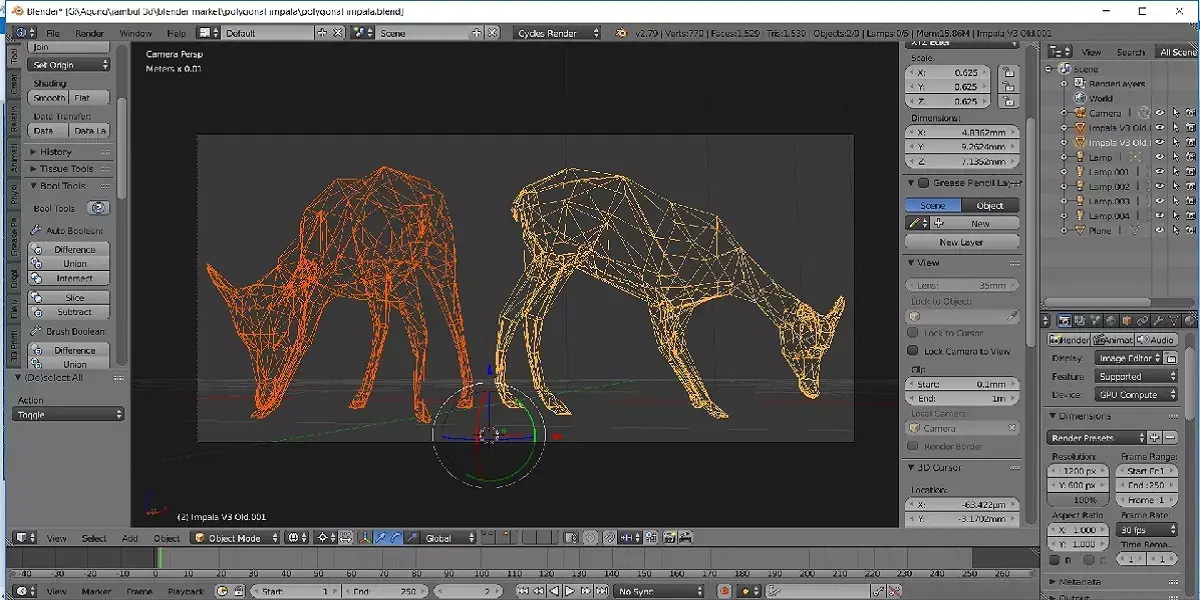The image size is (1200, 600).
Task: Enable the Render Border checkbox
Action: 913,446
